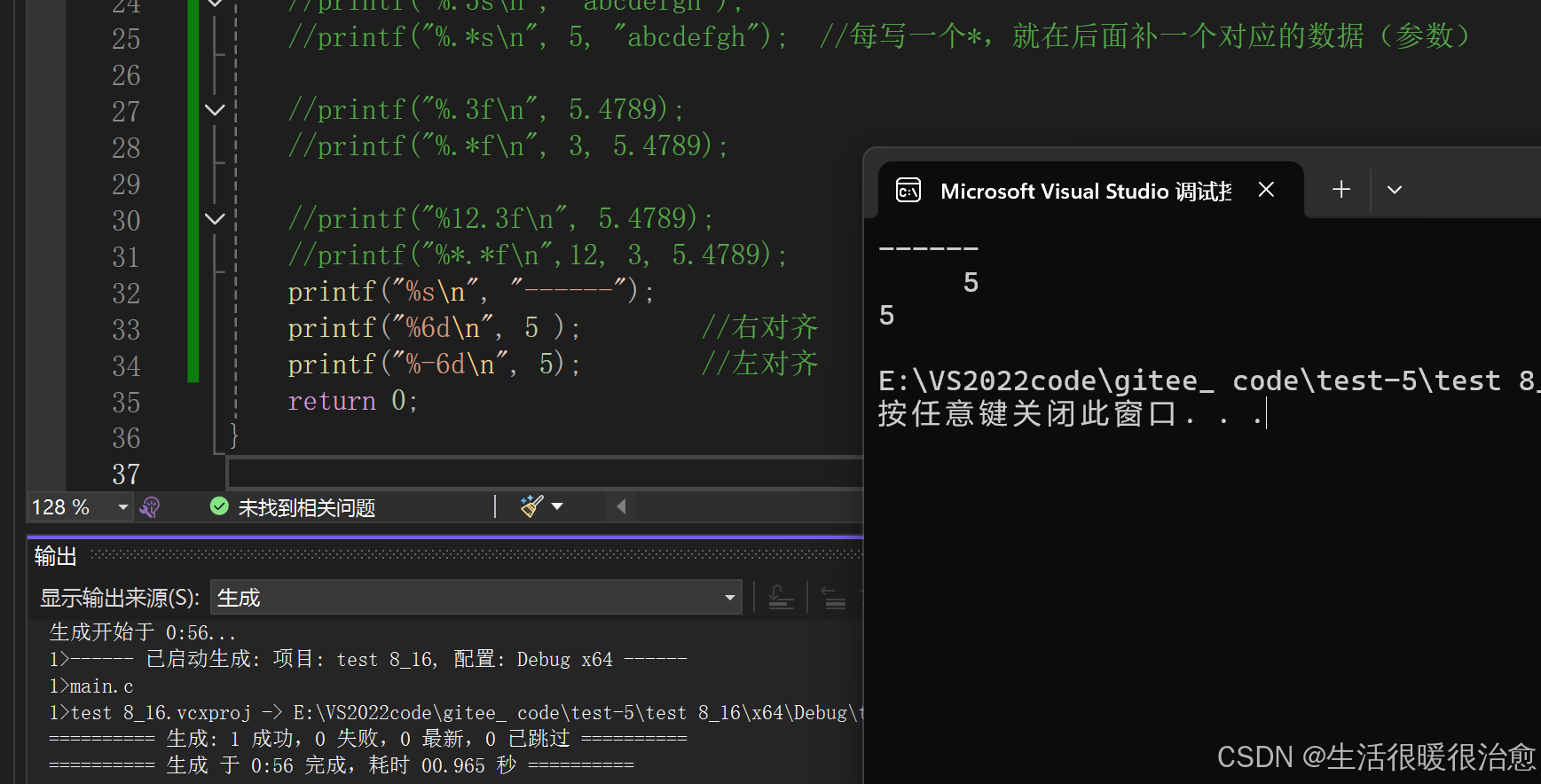The width and height of the screenshot is (1541, 784).
Task: Click the test 8_16.vcxproj output line
Action: (456, 713)
